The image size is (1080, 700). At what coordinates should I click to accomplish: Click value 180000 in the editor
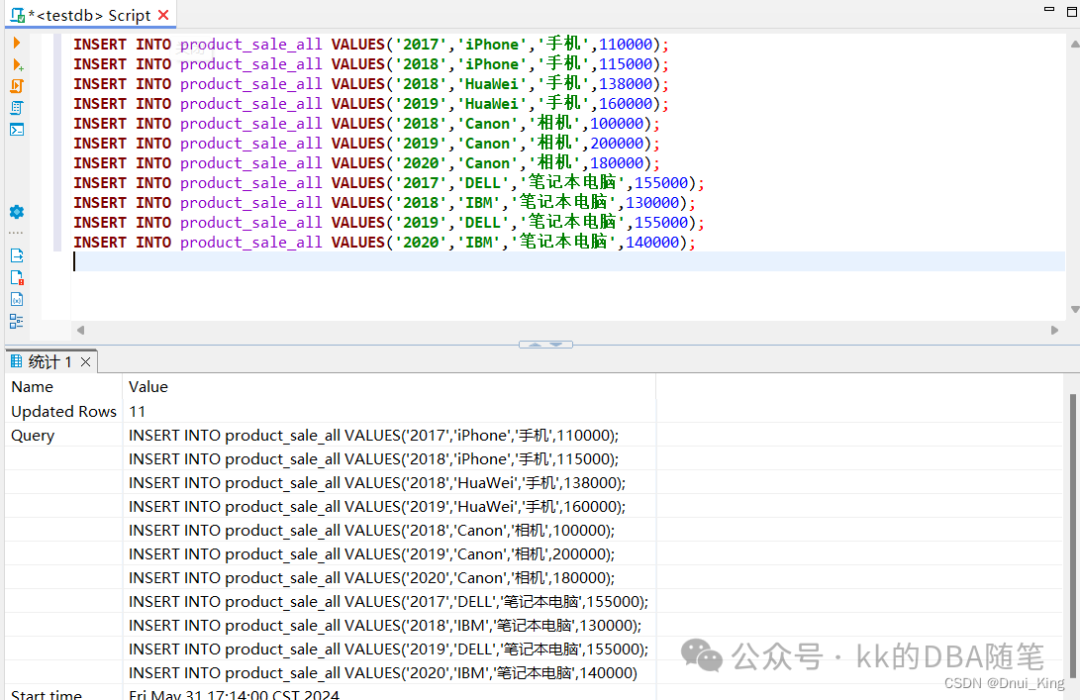pos(616,163)
